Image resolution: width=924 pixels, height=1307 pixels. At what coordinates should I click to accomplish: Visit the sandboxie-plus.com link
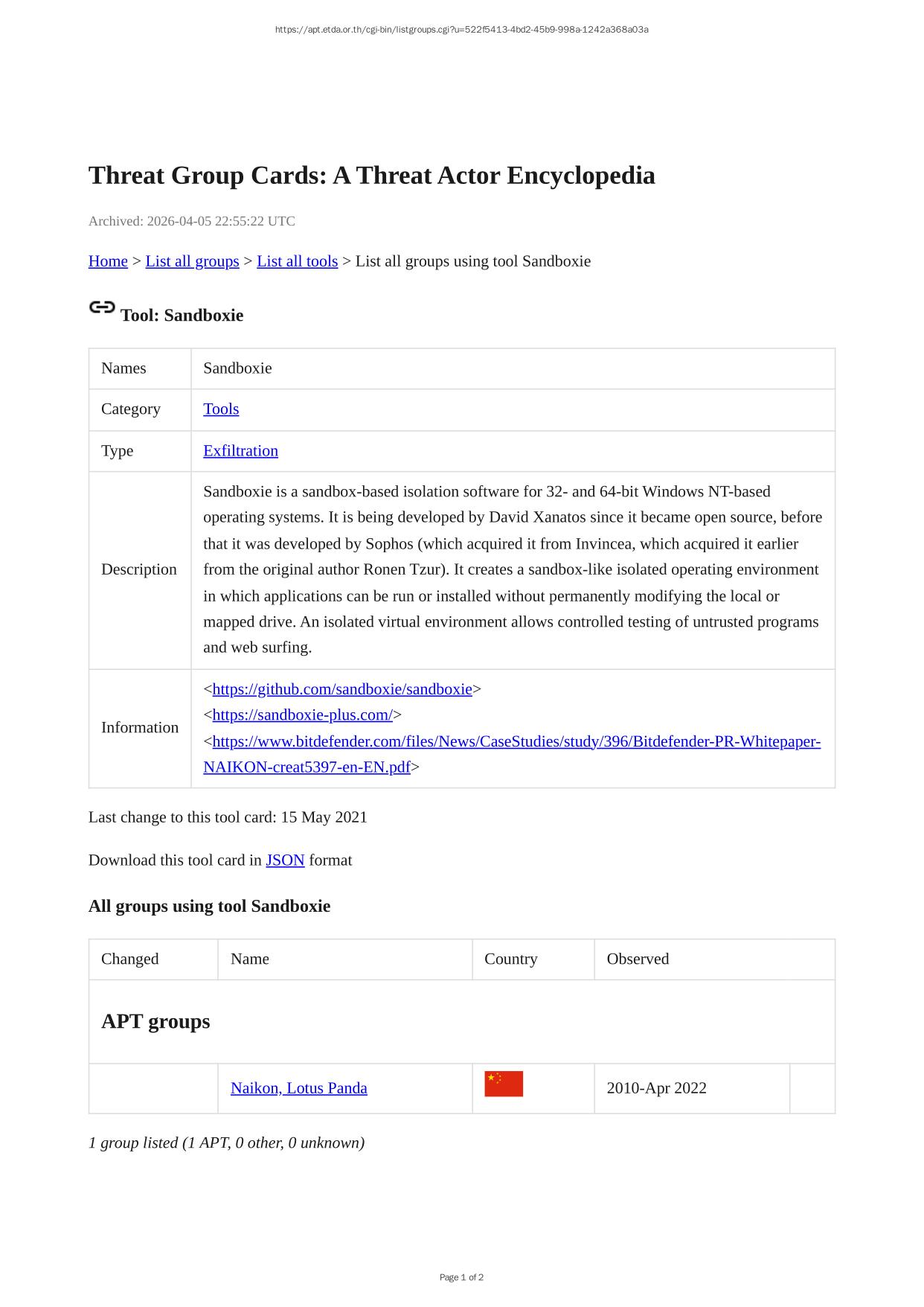pyautogui.click(x=302, y=715)
